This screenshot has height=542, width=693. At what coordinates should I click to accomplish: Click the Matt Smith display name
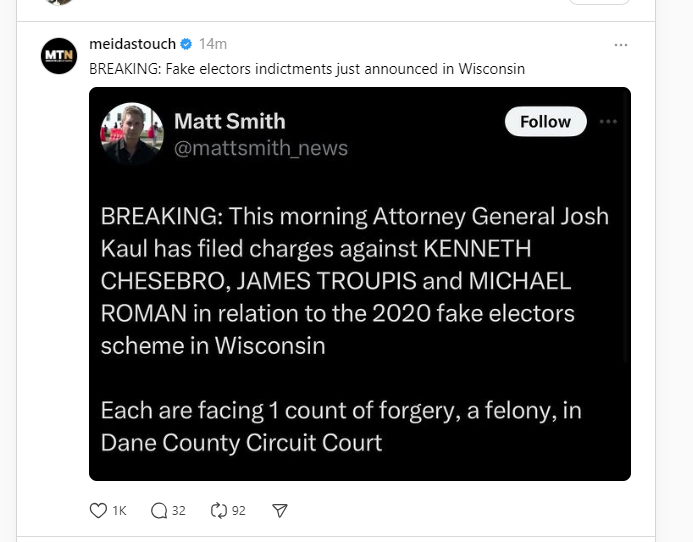[229, 121]
